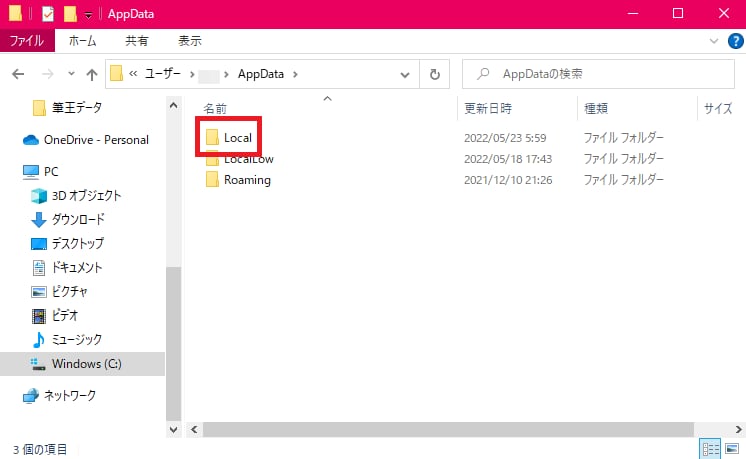
Task: Click the ネットワーク icon
Action: coord(31,395)
